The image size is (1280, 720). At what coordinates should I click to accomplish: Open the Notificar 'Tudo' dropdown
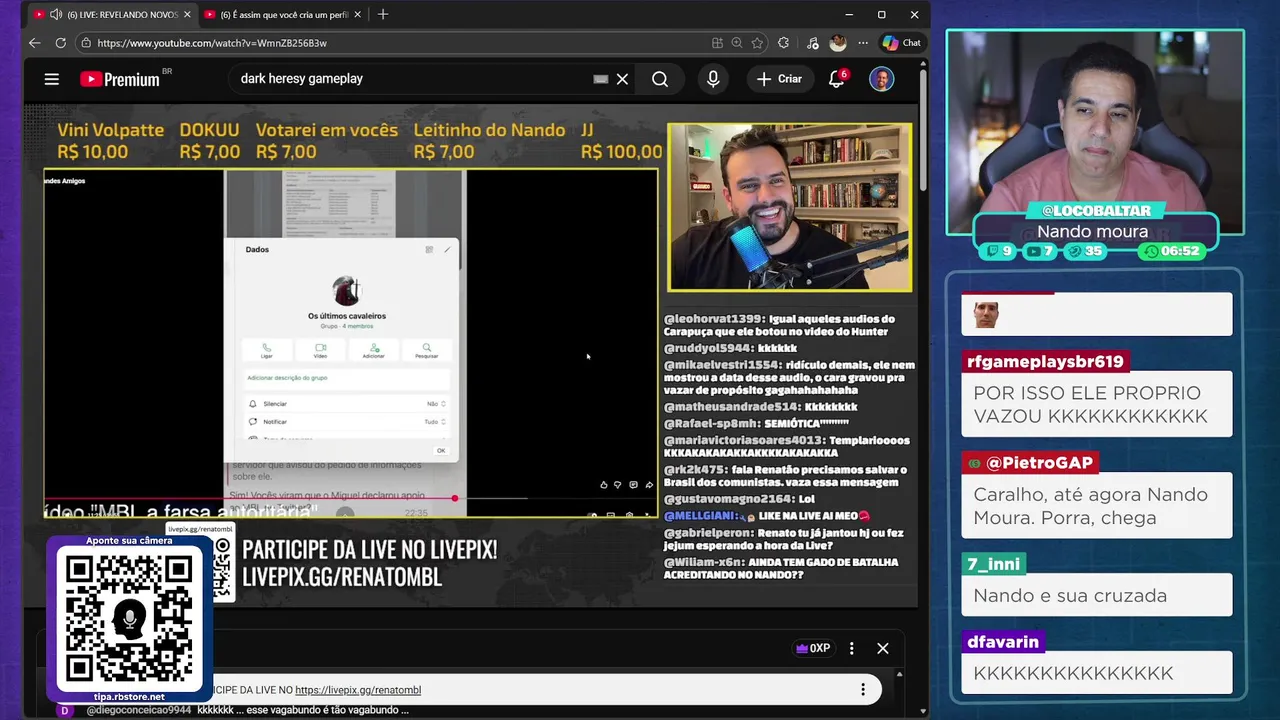pos(435,422)
